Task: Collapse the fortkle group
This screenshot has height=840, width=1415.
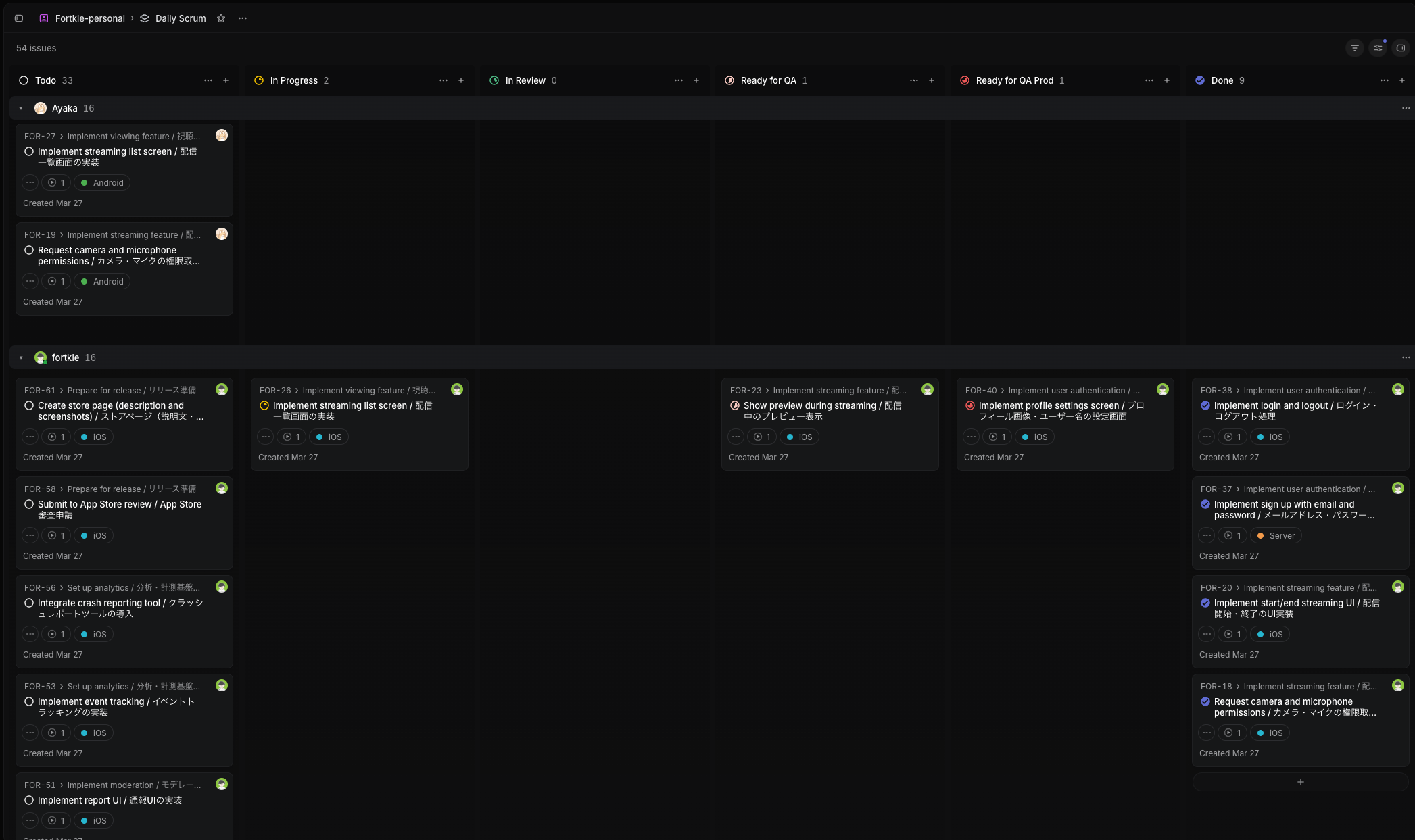Action: click(x=21, y=357)
